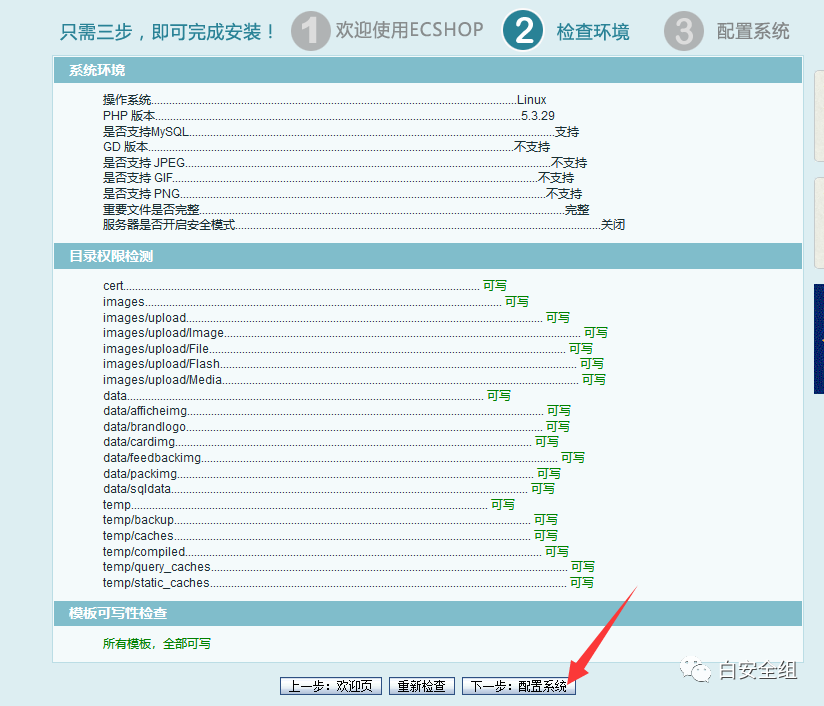Click the data/sqldata directory label
The image size is (824, 706).
(x=137, y=488)
